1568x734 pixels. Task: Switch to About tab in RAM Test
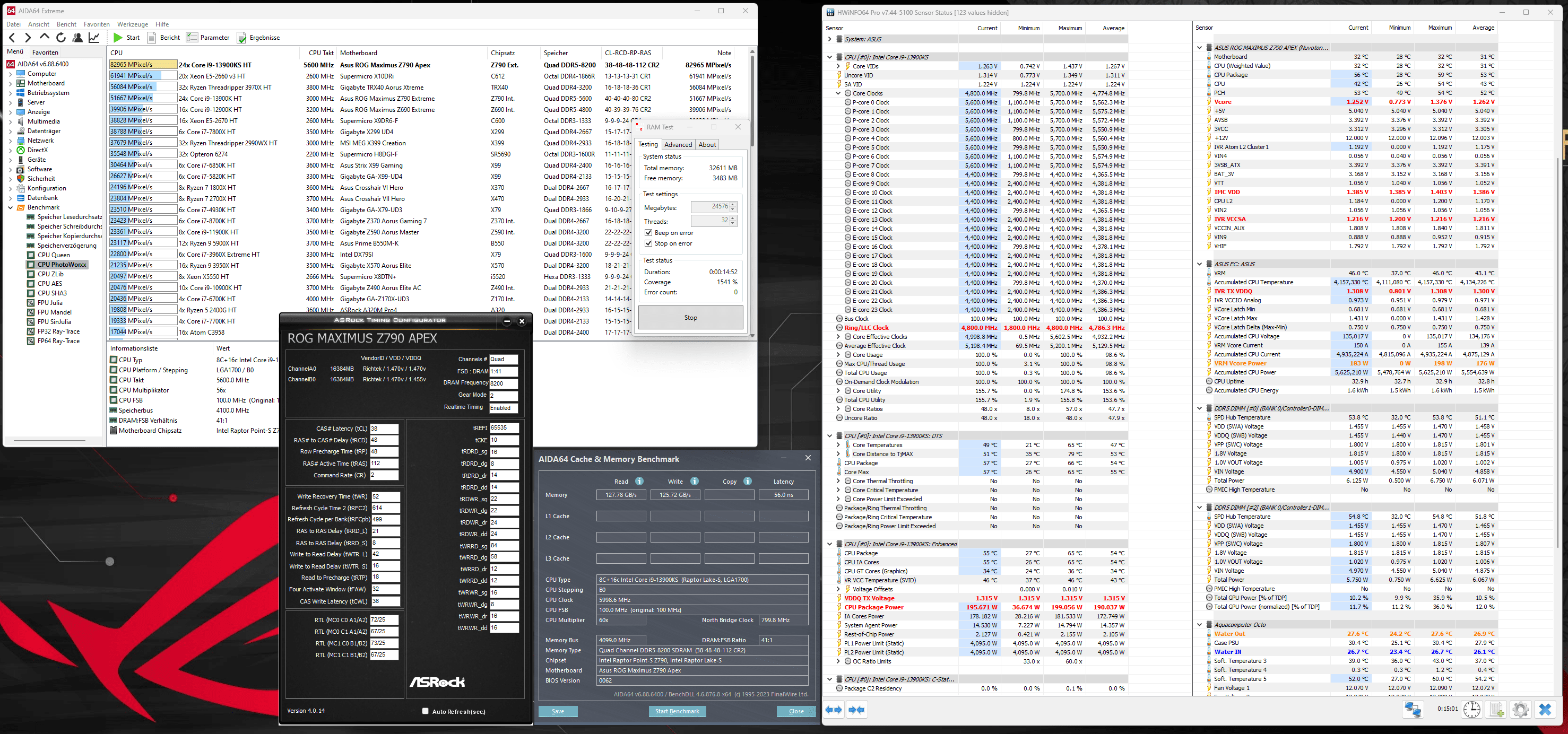tap(707, 145)
